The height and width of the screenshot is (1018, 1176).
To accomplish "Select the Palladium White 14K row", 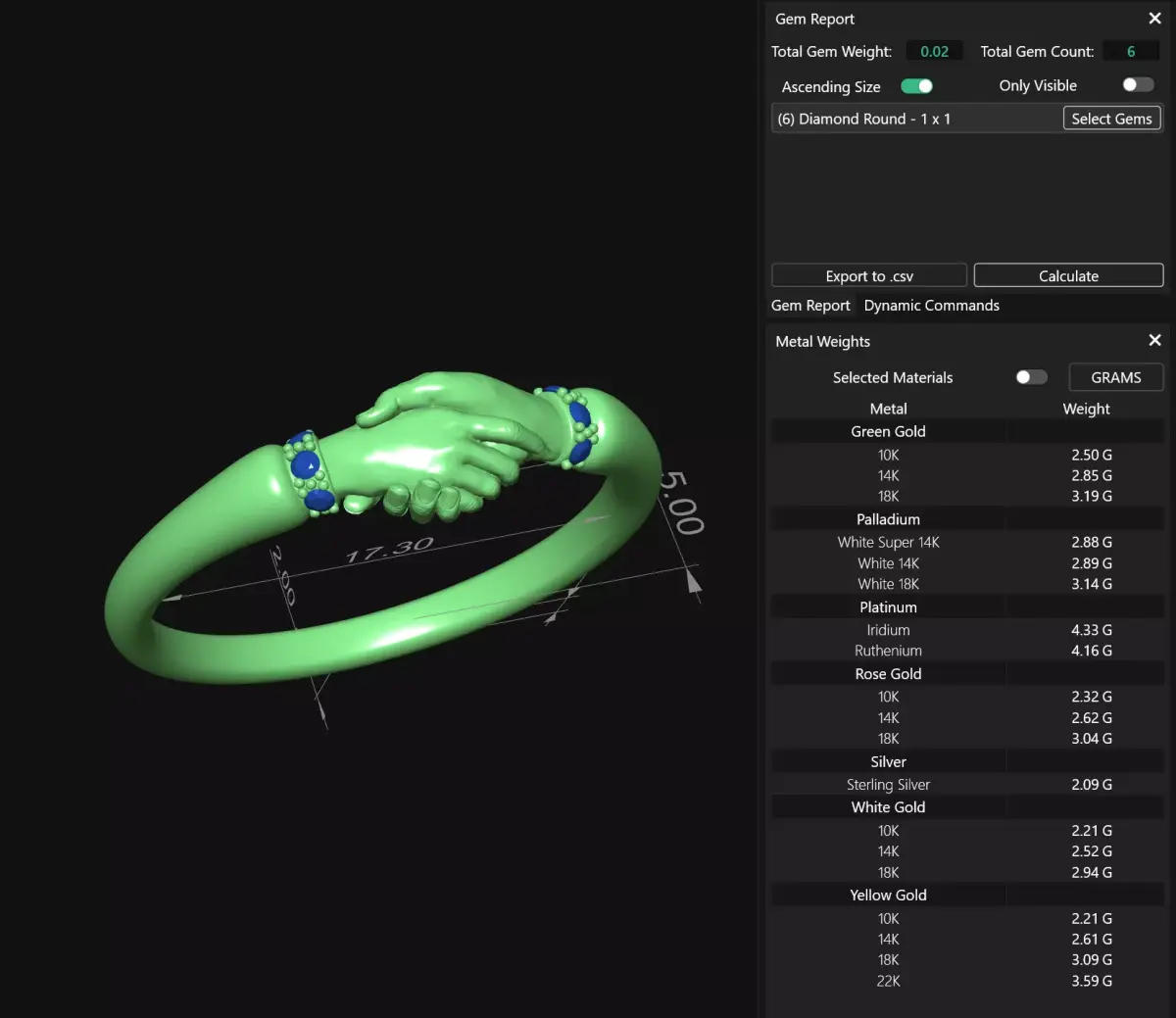I will tap(967, 563).
